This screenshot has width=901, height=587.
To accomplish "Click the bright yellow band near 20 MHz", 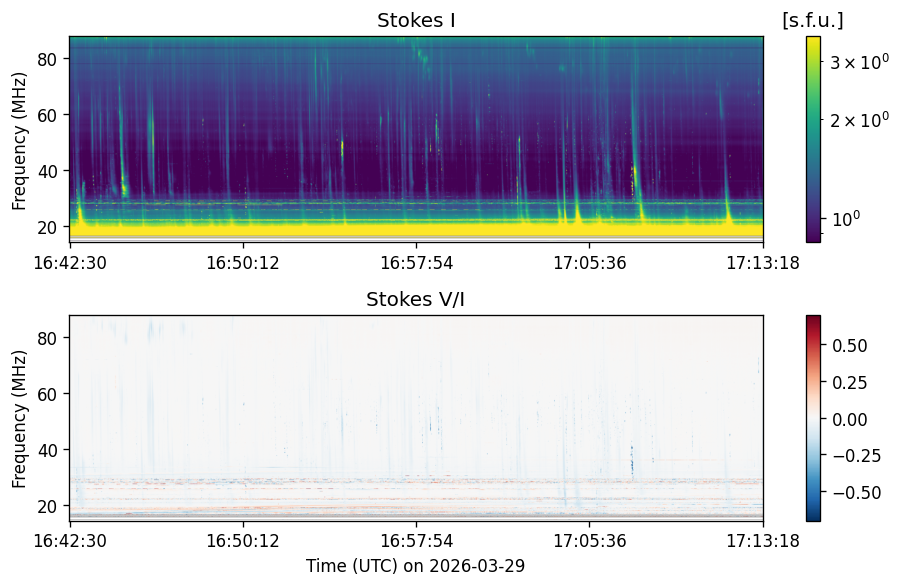I will point(416,229).
